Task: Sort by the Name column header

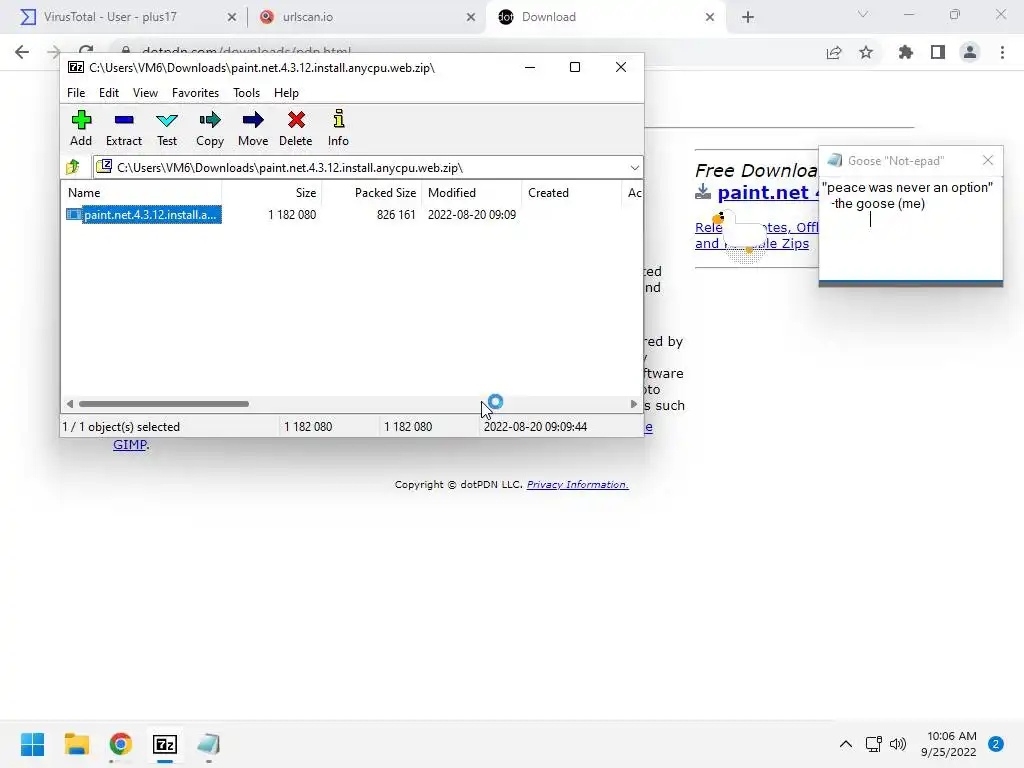Action: tap(142, 193)
